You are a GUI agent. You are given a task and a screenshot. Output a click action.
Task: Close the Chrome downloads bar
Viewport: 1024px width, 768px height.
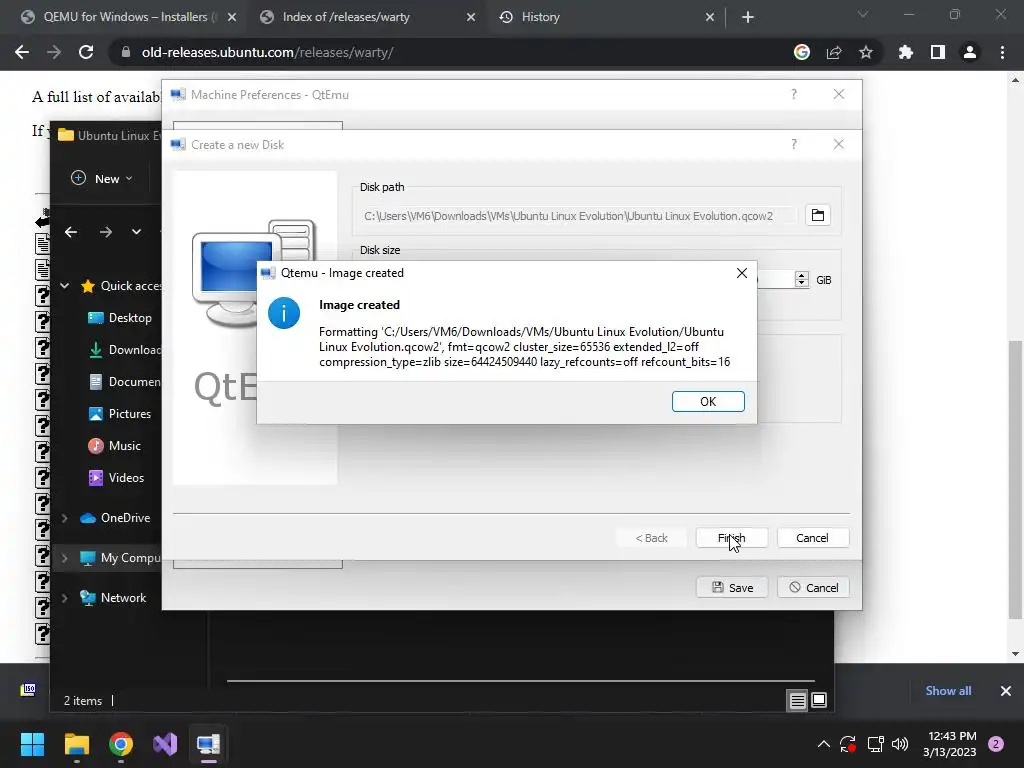[x=1006, y=691]
